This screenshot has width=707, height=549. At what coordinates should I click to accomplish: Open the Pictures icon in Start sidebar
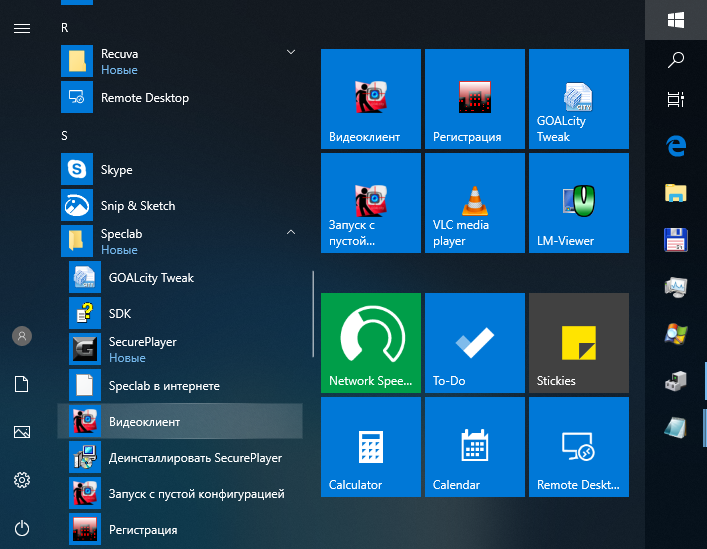[x=22, y=432]
